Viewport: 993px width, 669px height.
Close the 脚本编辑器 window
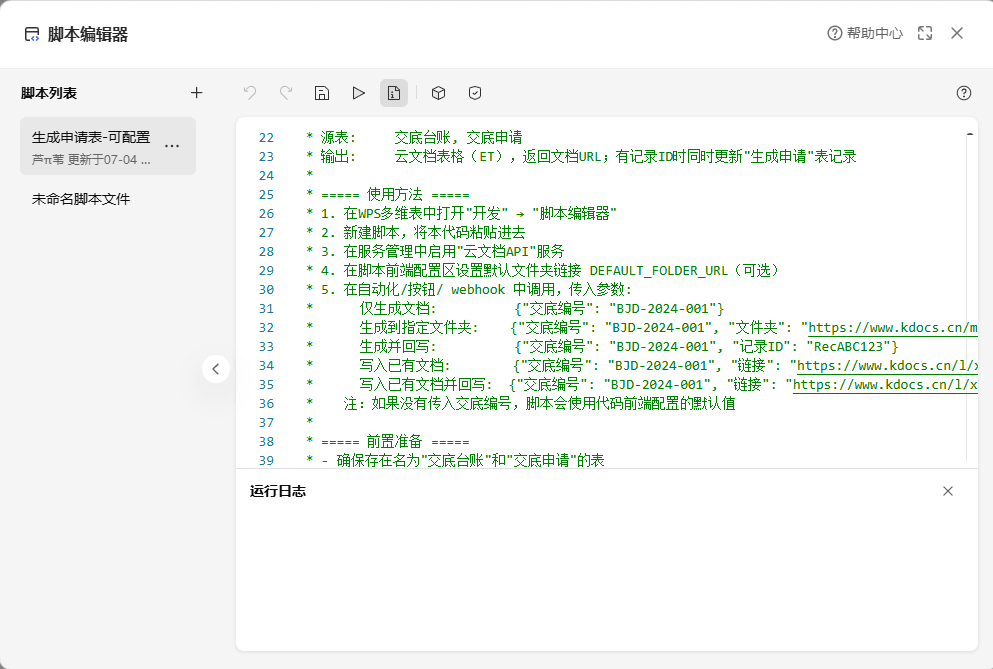tap(957, 33)
